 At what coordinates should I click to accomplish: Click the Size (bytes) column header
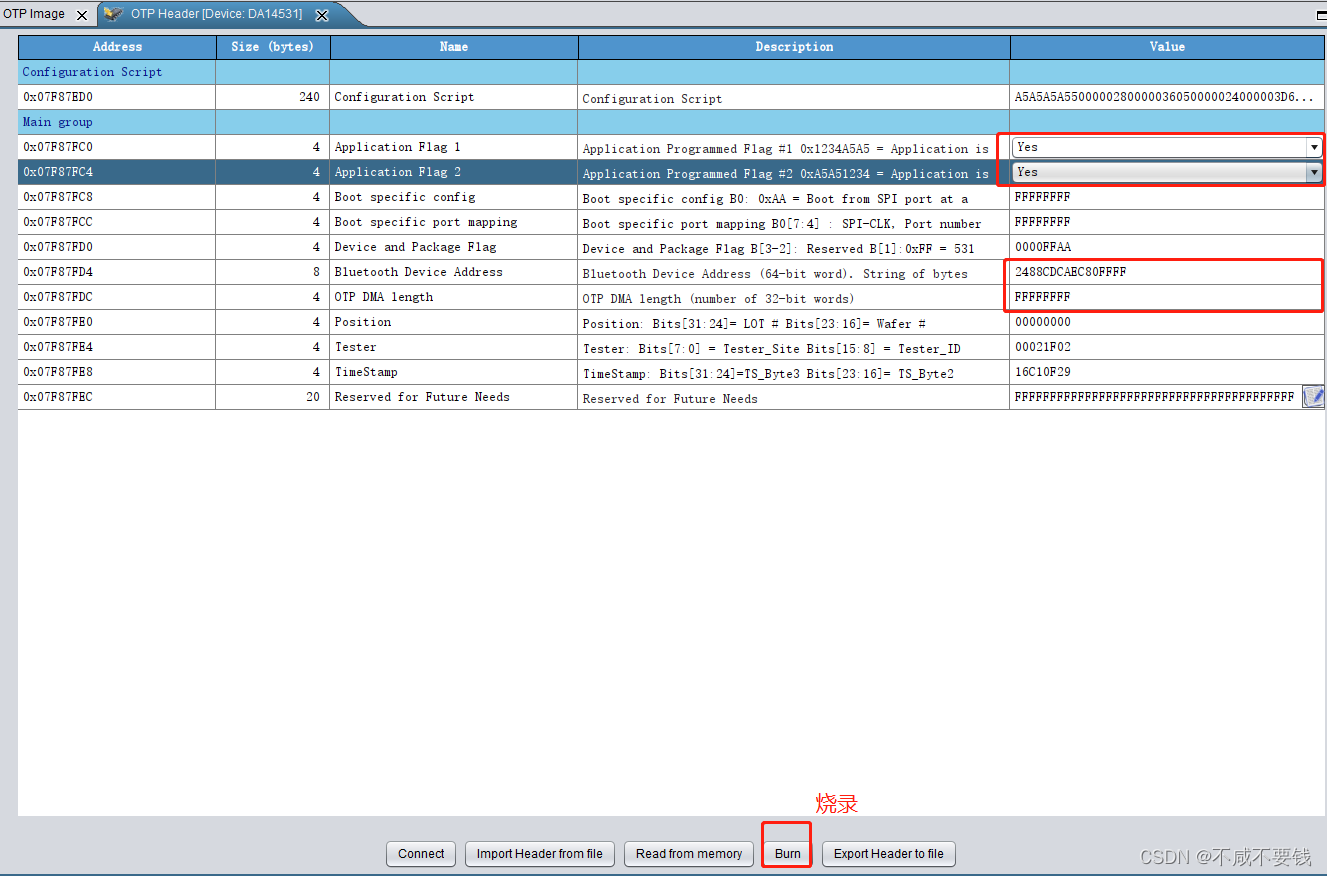tap(273, 47)
